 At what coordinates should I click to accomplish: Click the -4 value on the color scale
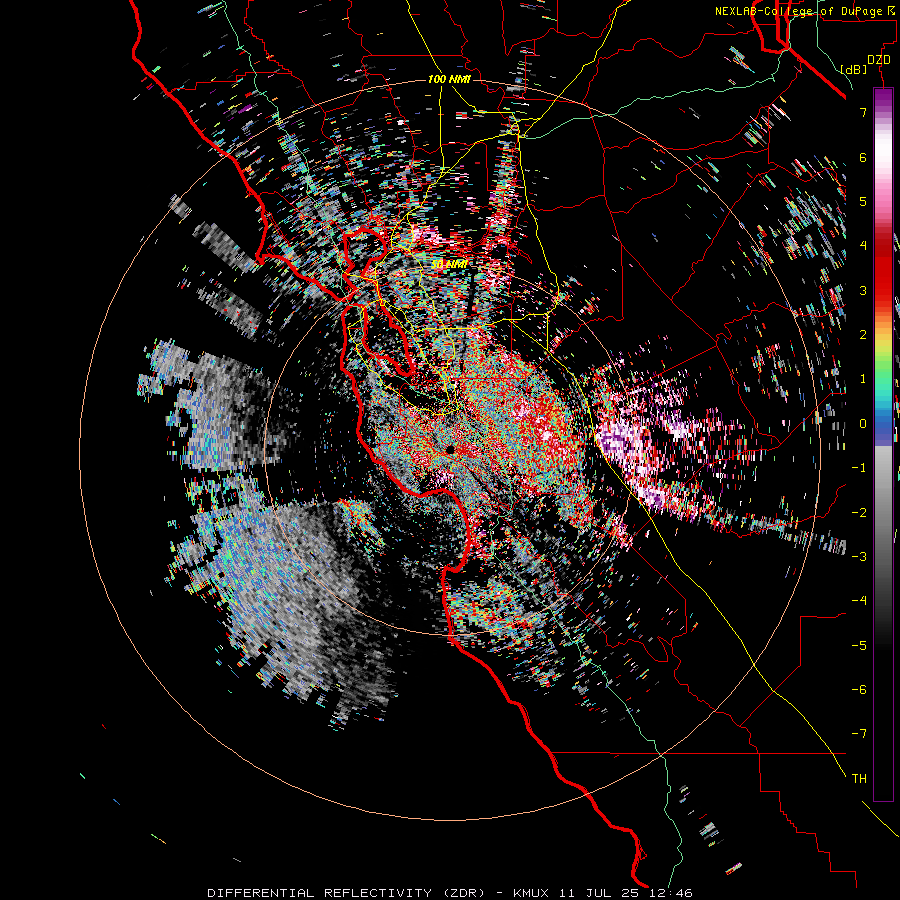pyautogui.click(x=859, y=600)
